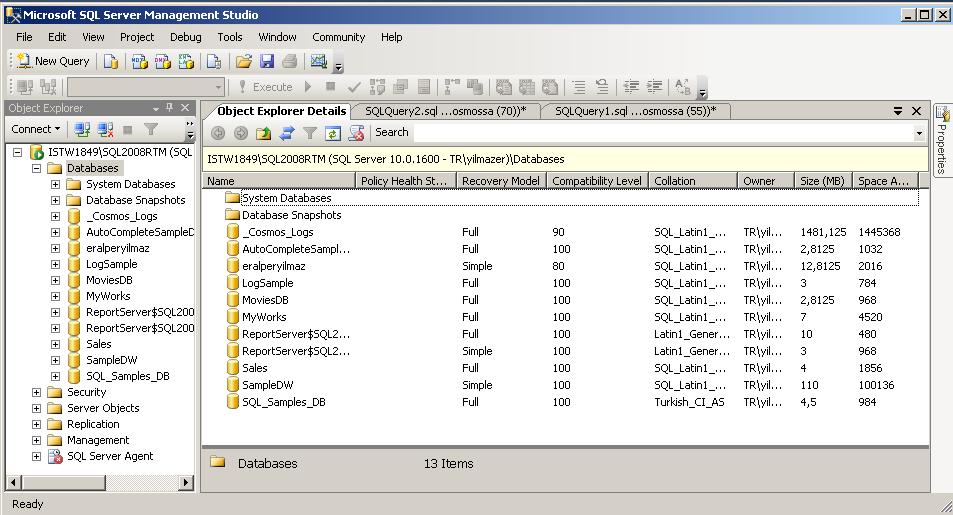Switch to the SQLQuery1.sql tab
The height and width of the screenshot is (515, 953).
(x=635, y=111)
